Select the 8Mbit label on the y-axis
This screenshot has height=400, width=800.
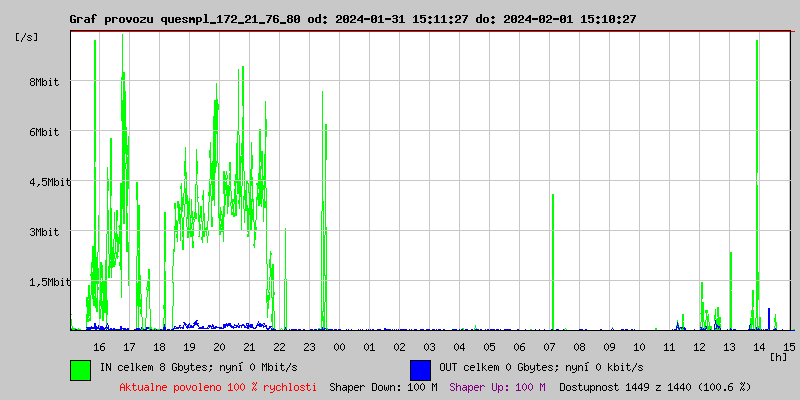pyautogui.click(x=44, y=82)
